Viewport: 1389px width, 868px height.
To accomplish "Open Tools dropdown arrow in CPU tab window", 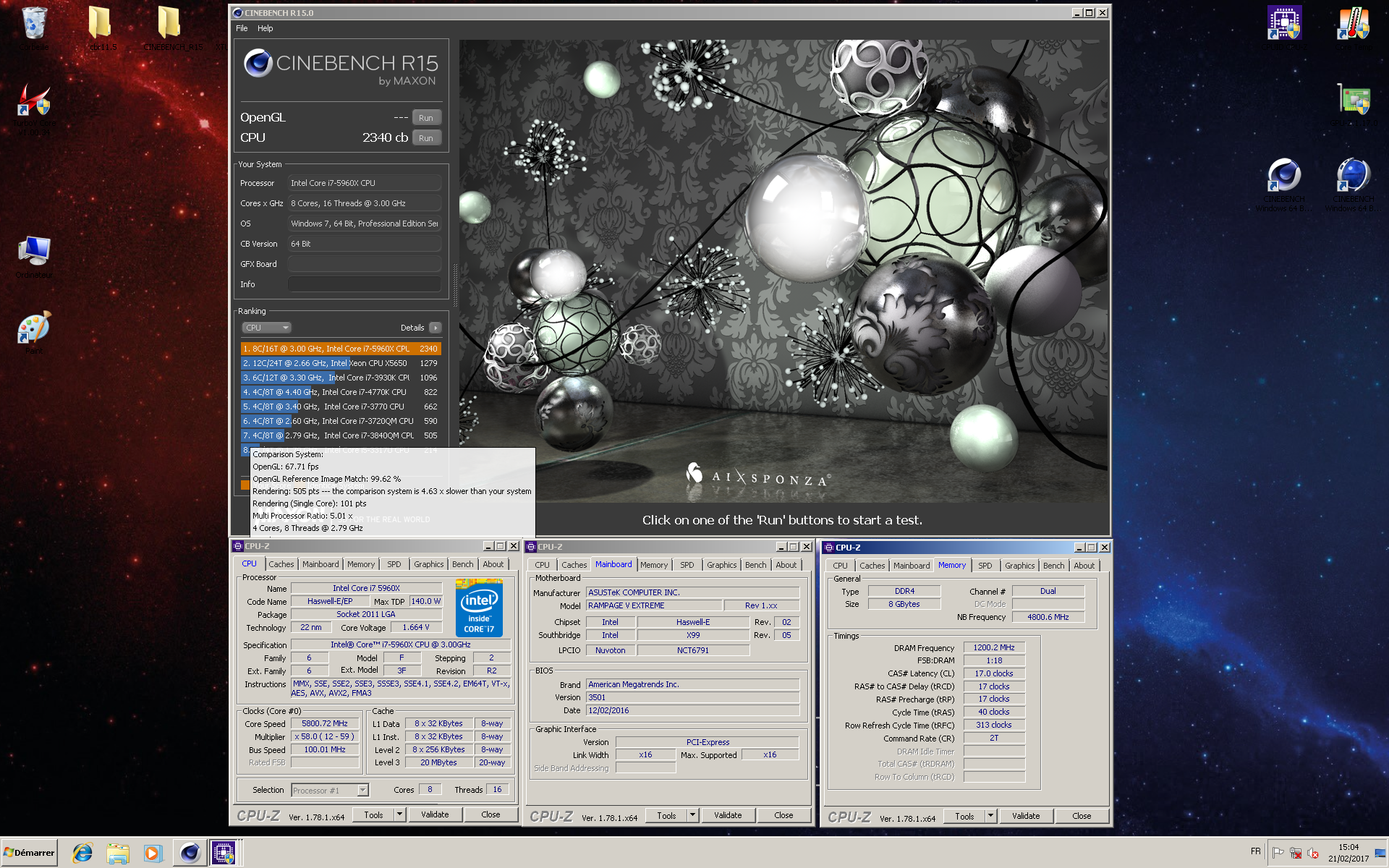I will coord(399,814).
